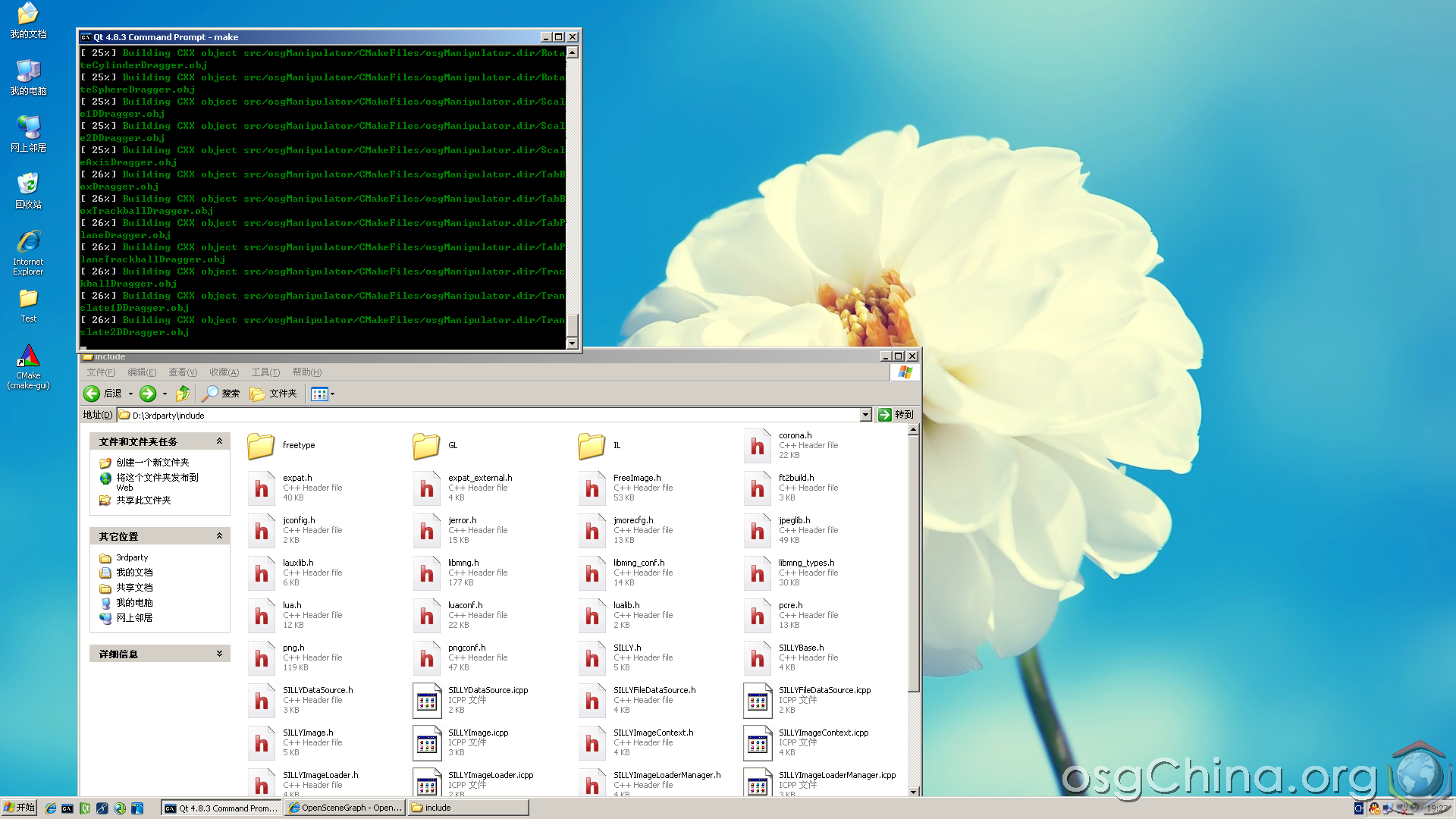Select SILLYImageContext.icpp file

(x=807, y=743)
